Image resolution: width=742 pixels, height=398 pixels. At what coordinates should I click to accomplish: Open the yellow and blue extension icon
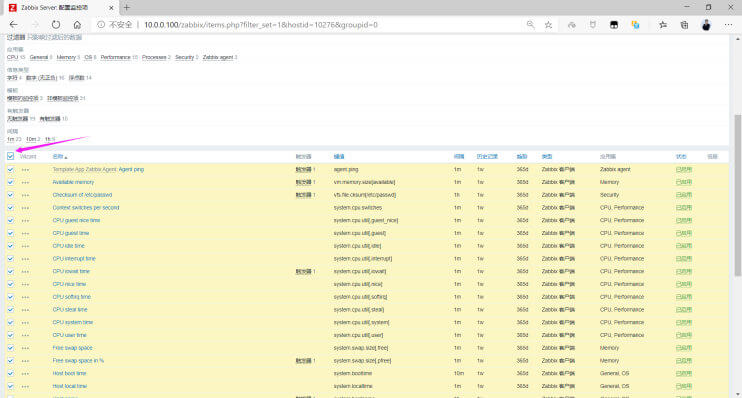coord(636,25)
